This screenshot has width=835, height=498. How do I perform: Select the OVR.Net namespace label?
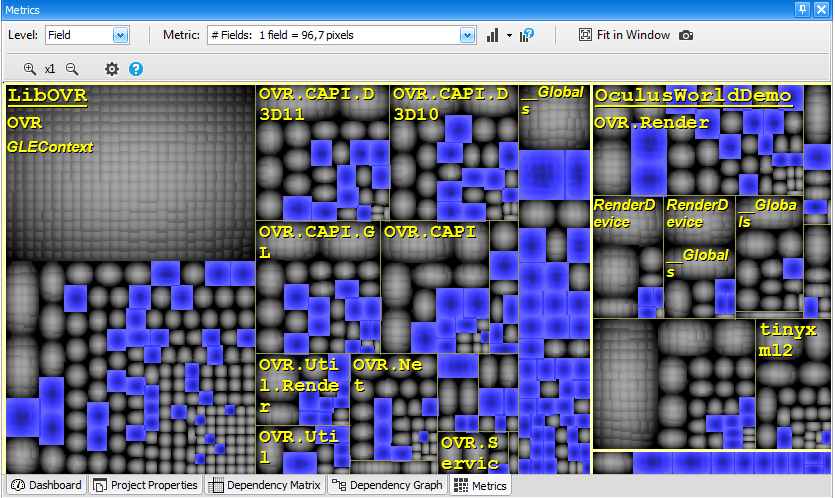click(387, 375)
